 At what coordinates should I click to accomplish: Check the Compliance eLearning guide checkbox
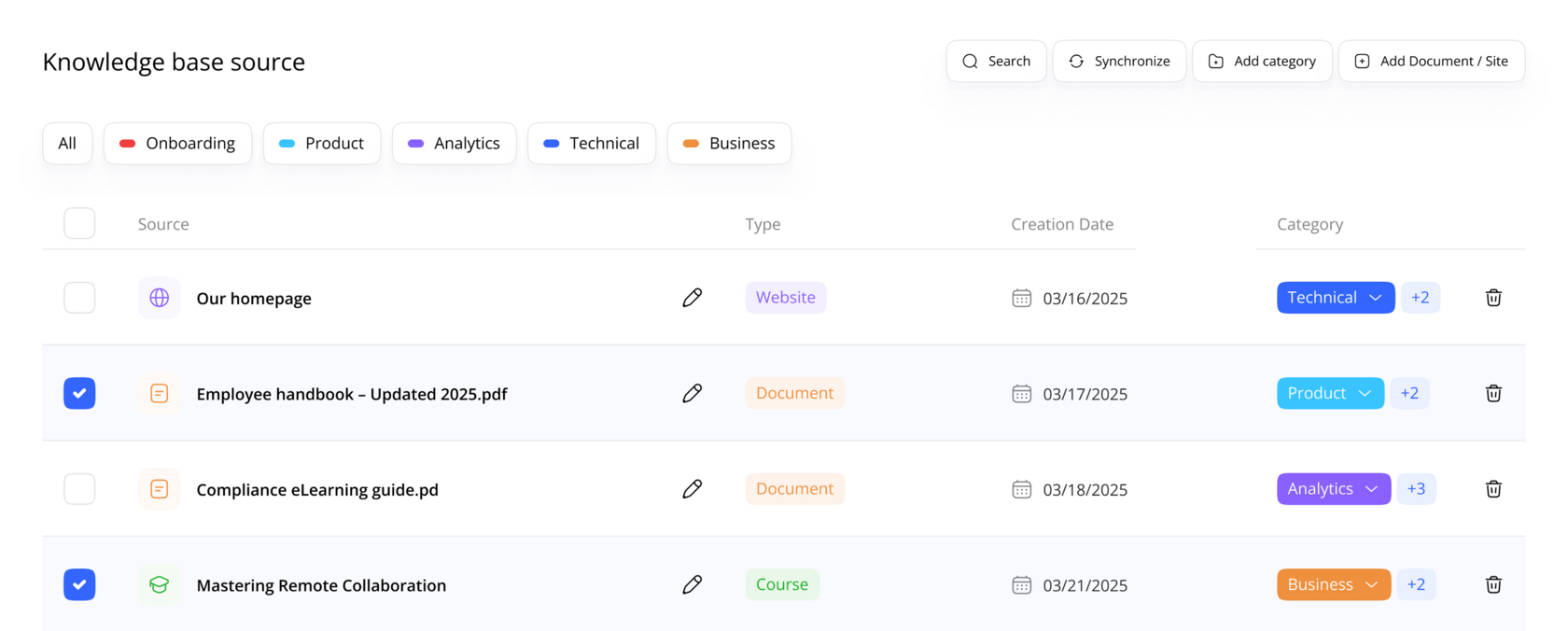(79, 489)
